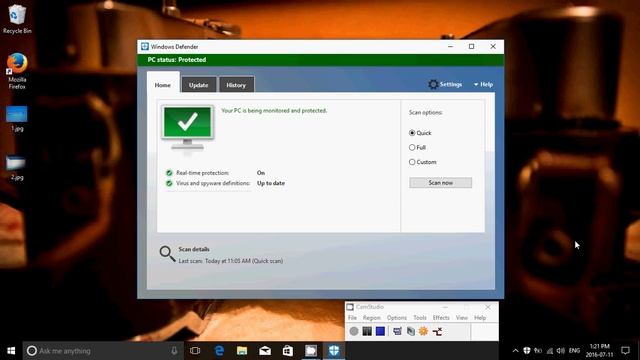Screen dimensions: 640x360
Task: Open the taskbar clock showing 1:21 PM
Action: point(599,351)
